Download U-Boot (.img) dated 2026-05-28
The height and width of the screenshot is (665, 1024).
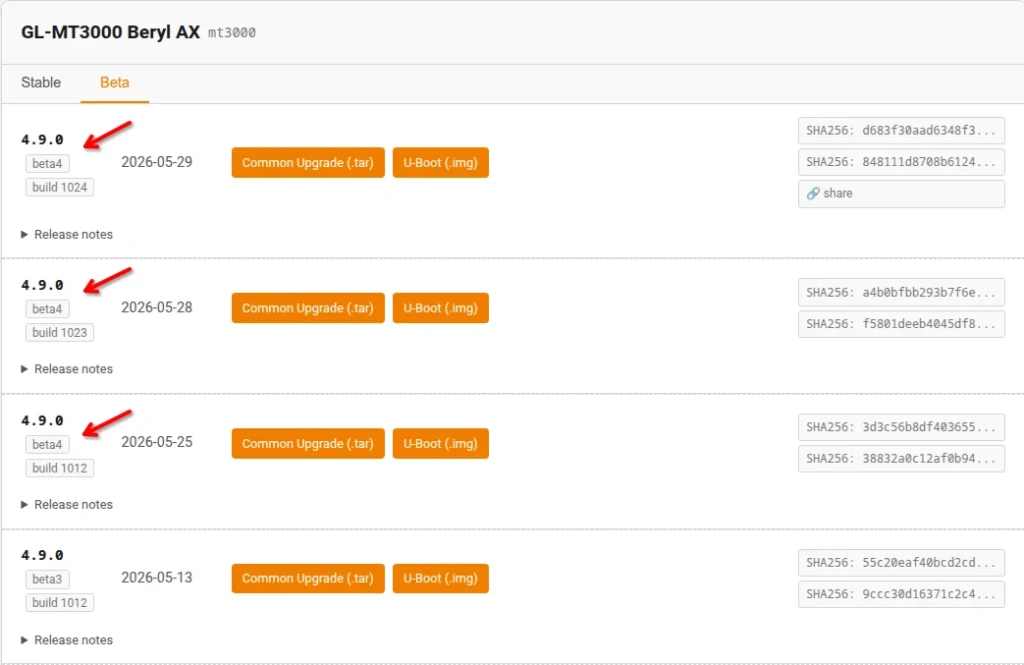[440, 308]
